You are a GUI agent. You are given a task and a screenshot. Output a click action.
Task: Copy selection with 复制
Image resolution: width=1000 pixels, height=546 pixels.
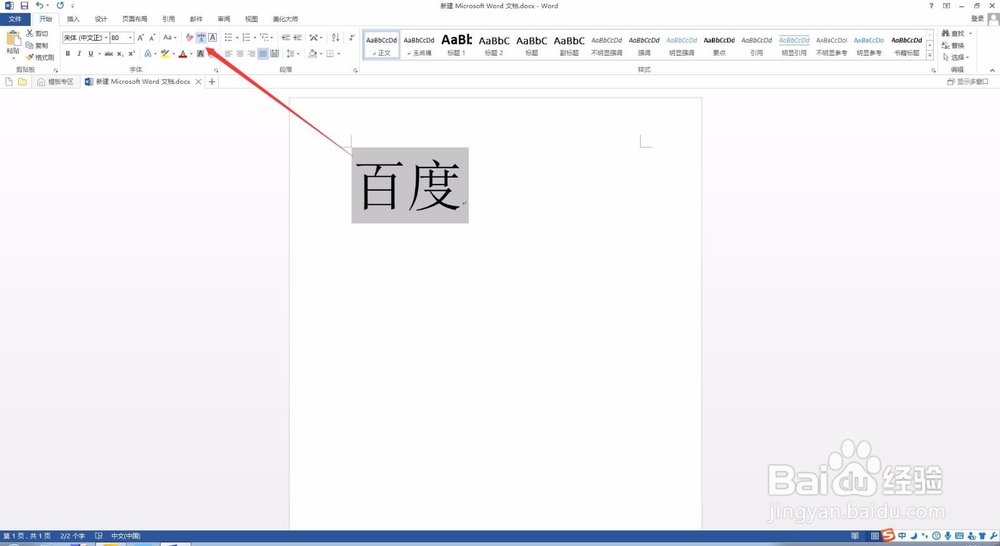point(37,45)
